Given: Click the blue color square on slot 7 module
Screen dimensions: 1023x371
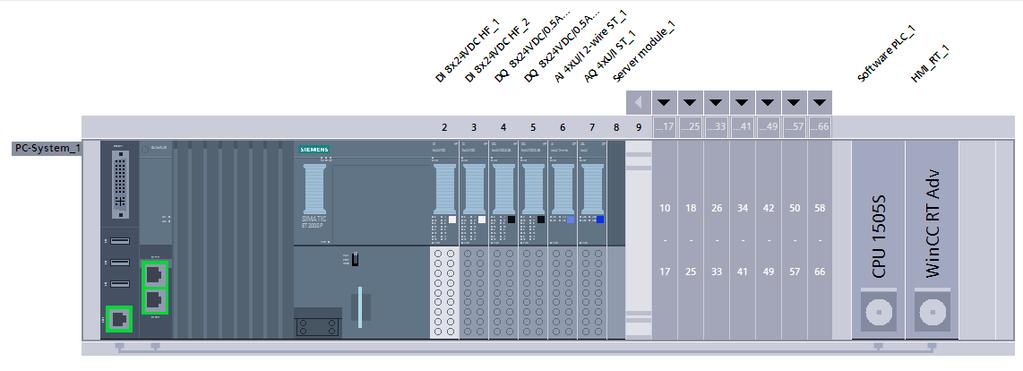Looking at the screenshot, I should click(x=600, y=220).
